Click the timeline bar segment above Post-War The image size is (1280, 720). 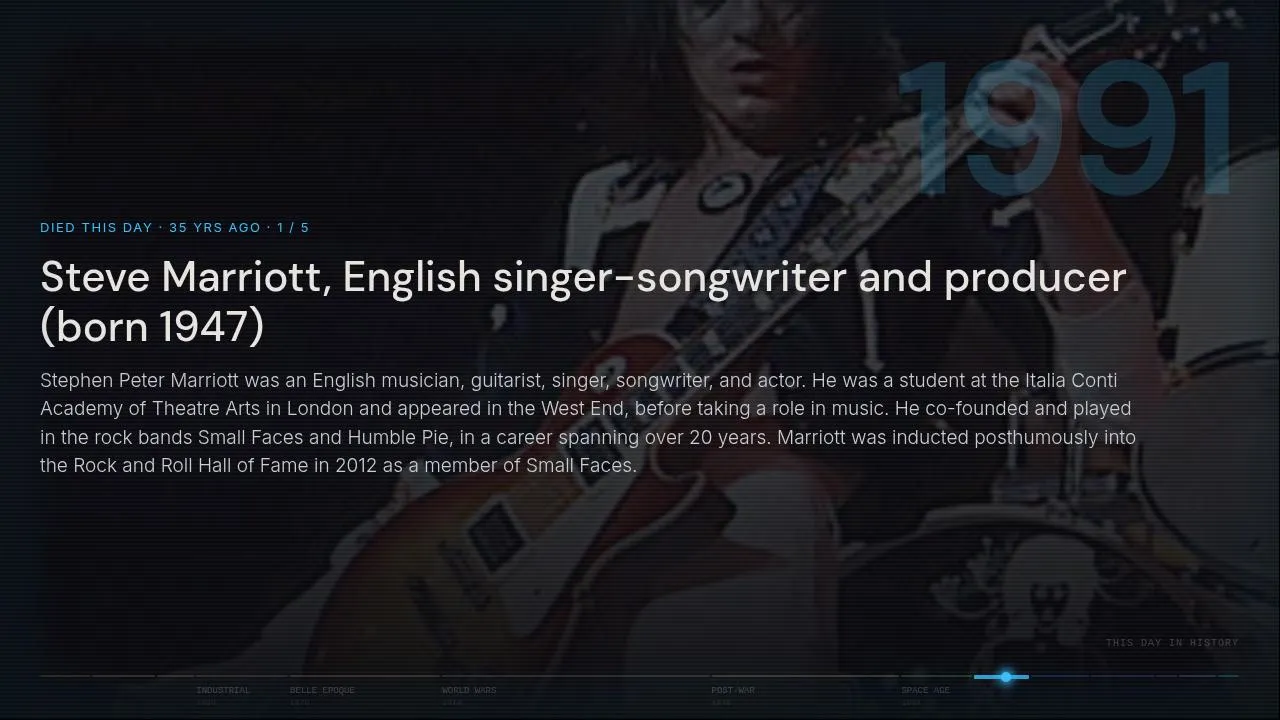point(806,676)
